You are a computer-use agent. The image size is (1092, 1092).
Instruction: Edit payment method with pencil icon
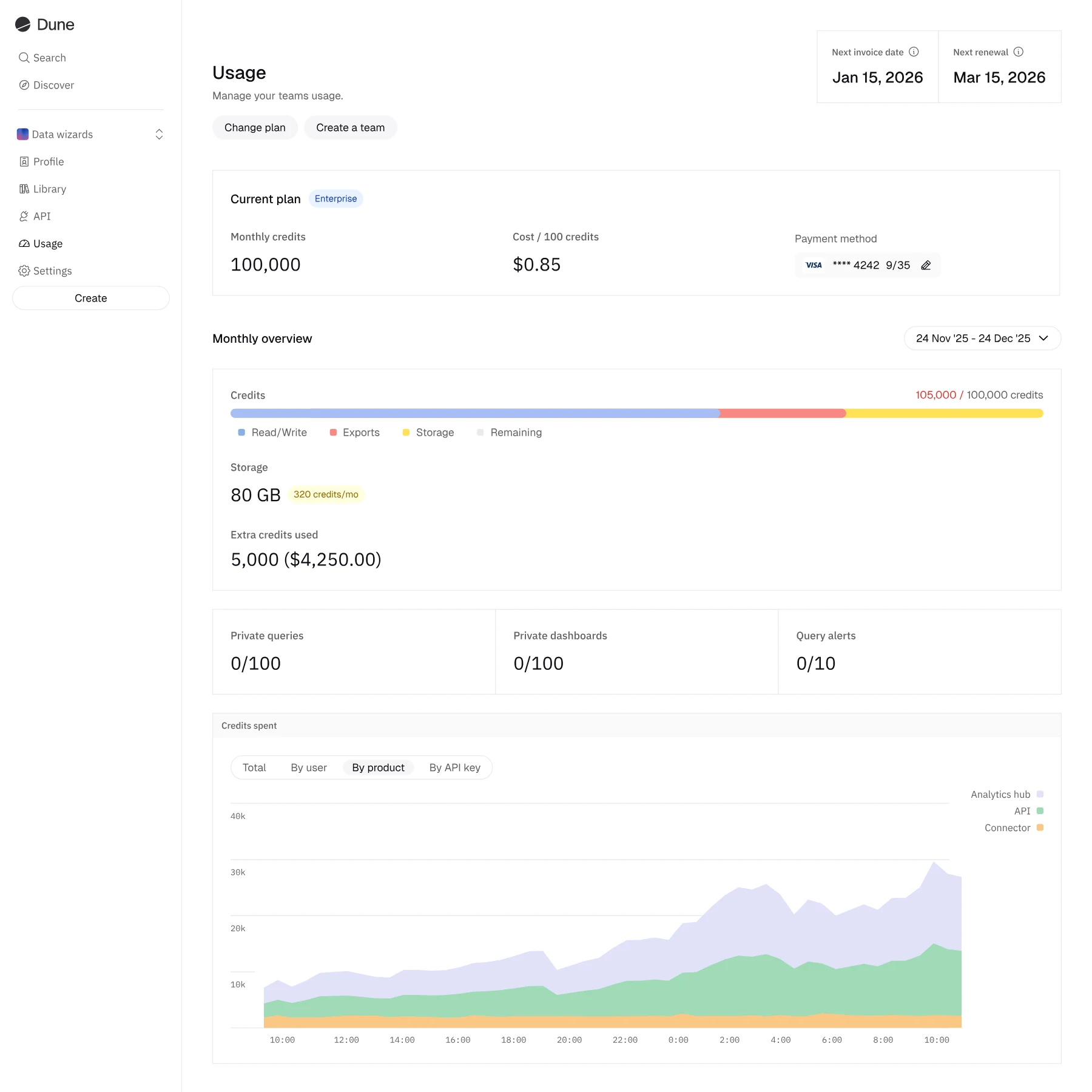[926, 265]
